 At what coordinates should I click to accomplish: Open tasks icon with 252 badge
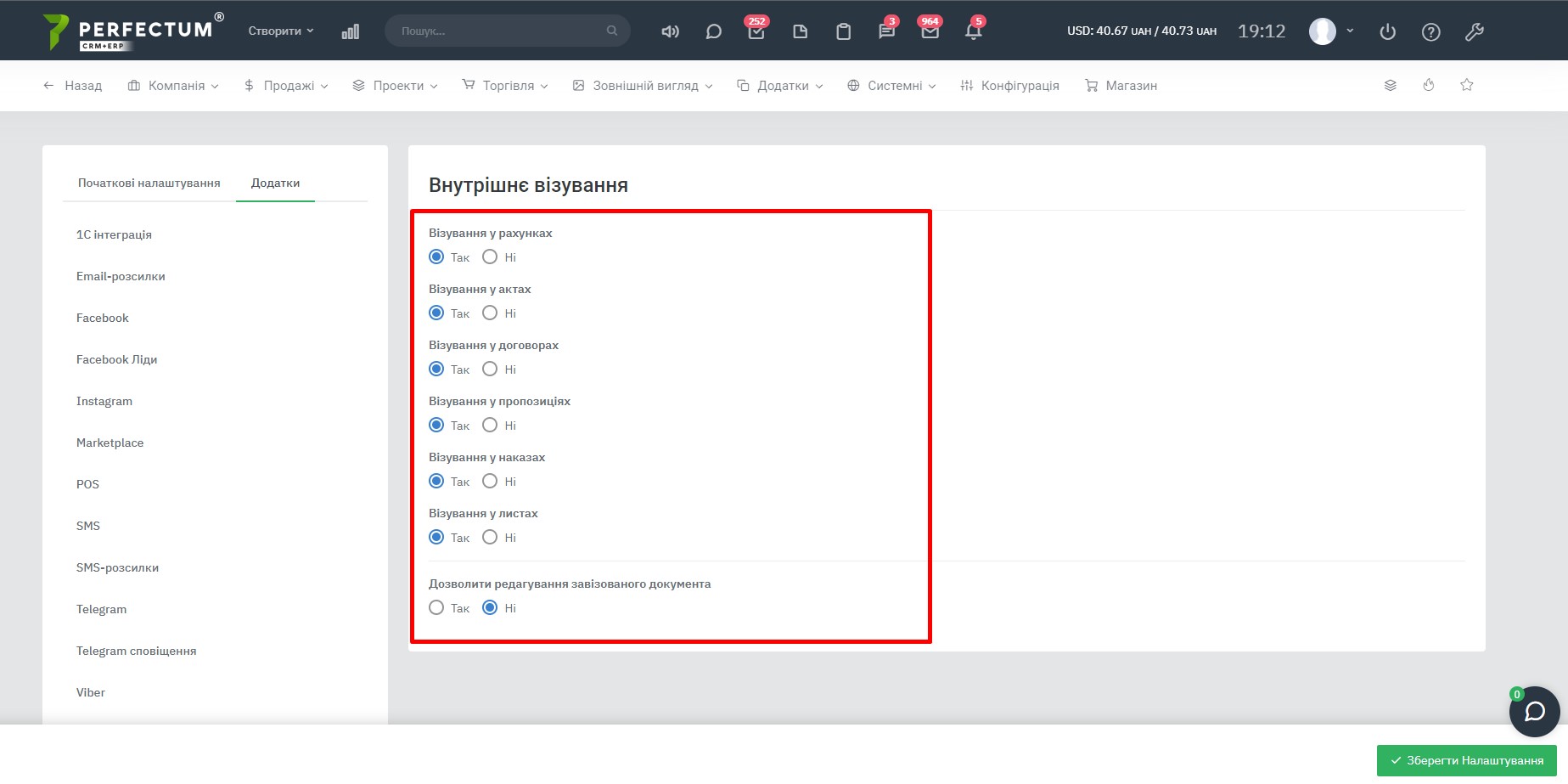click(756, 31)
